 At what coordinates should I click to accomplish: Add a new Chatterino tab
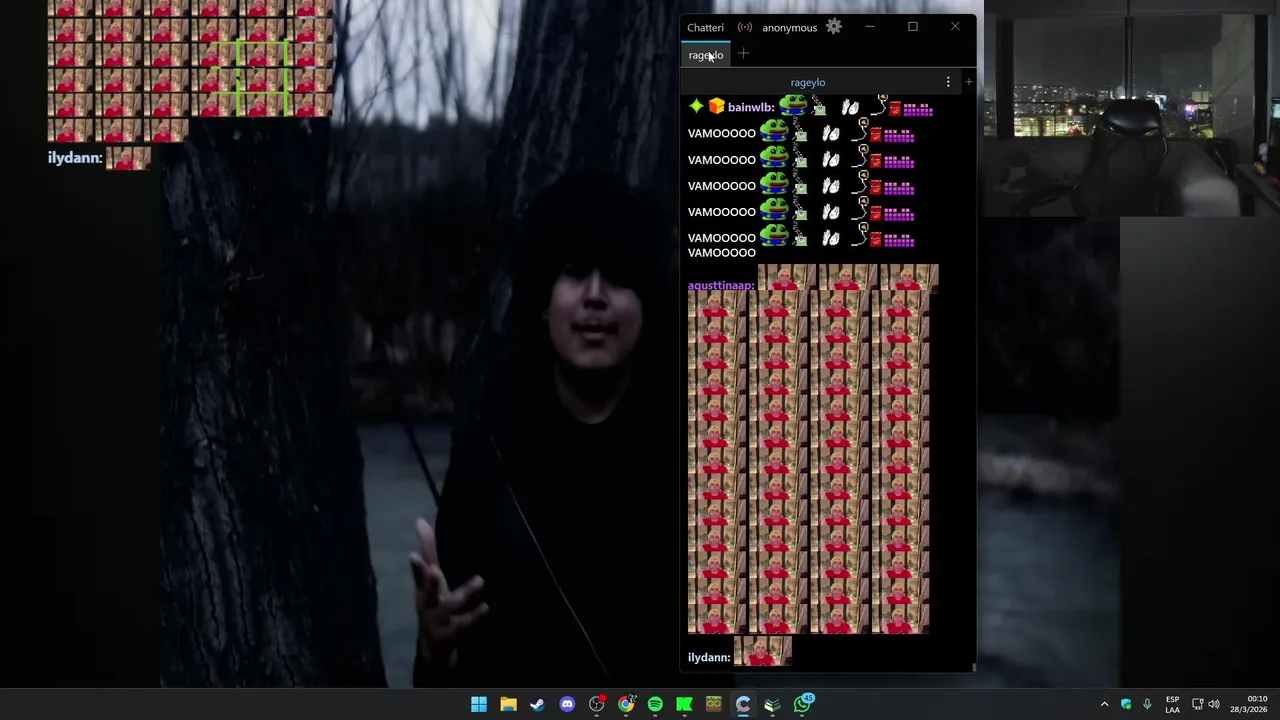[x=743, y=54]
